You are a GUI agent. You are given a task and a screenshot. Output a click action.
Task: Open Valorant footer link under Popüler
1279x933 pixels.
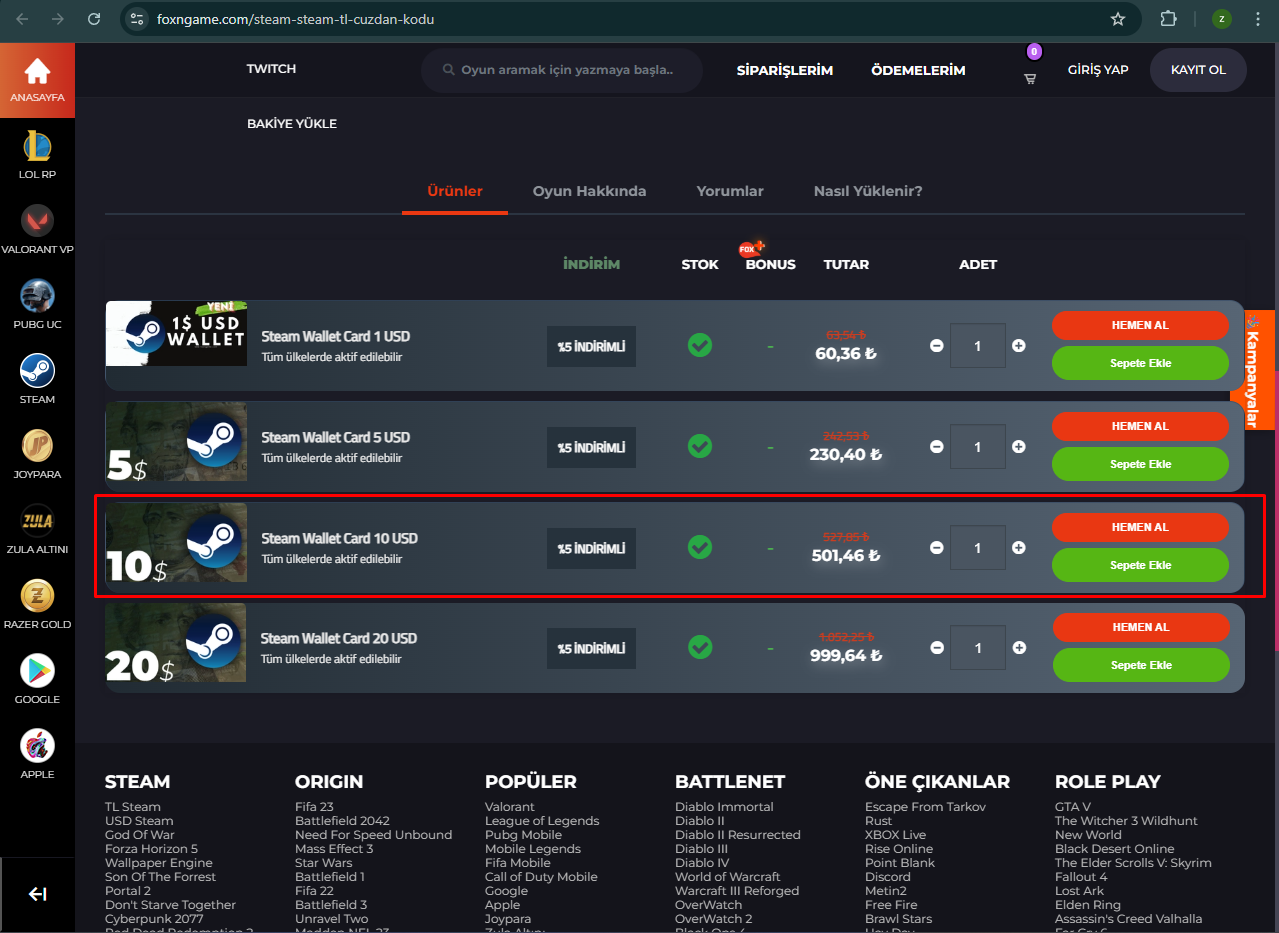click(x=510, y=807)
